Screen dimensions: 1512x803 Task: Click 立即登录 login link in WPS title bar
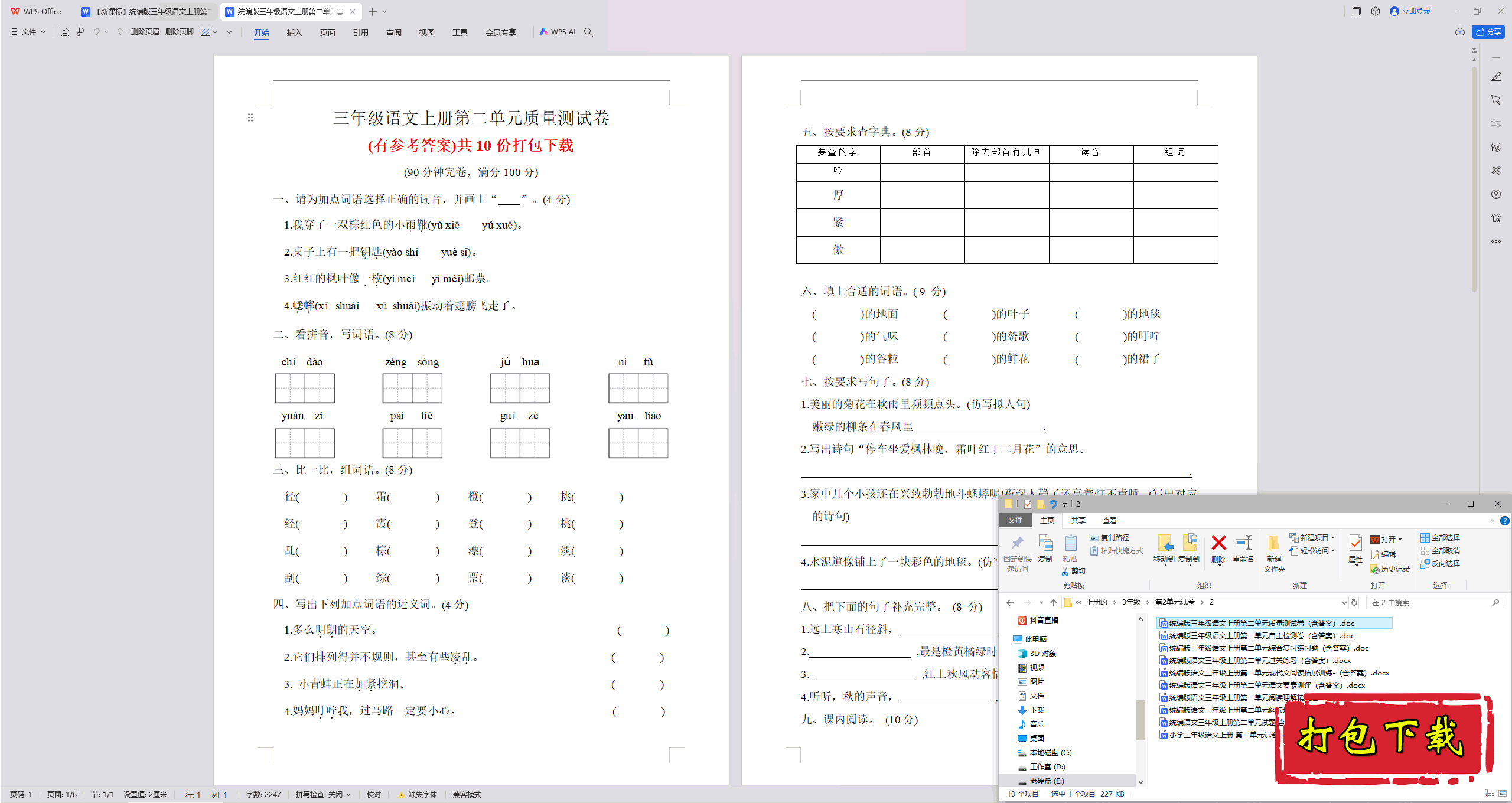coord(1410,11)
